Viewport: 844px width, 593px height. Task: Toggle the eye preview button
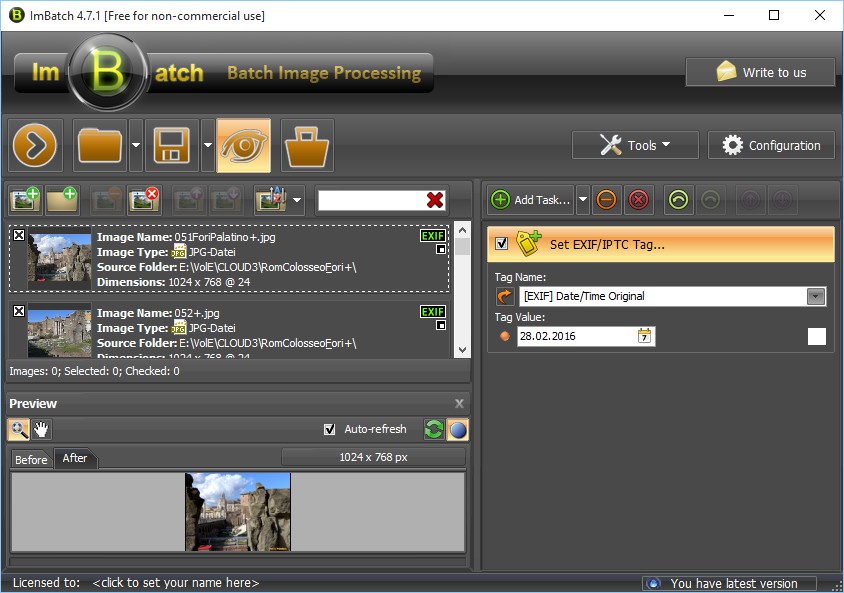(243, 145)
